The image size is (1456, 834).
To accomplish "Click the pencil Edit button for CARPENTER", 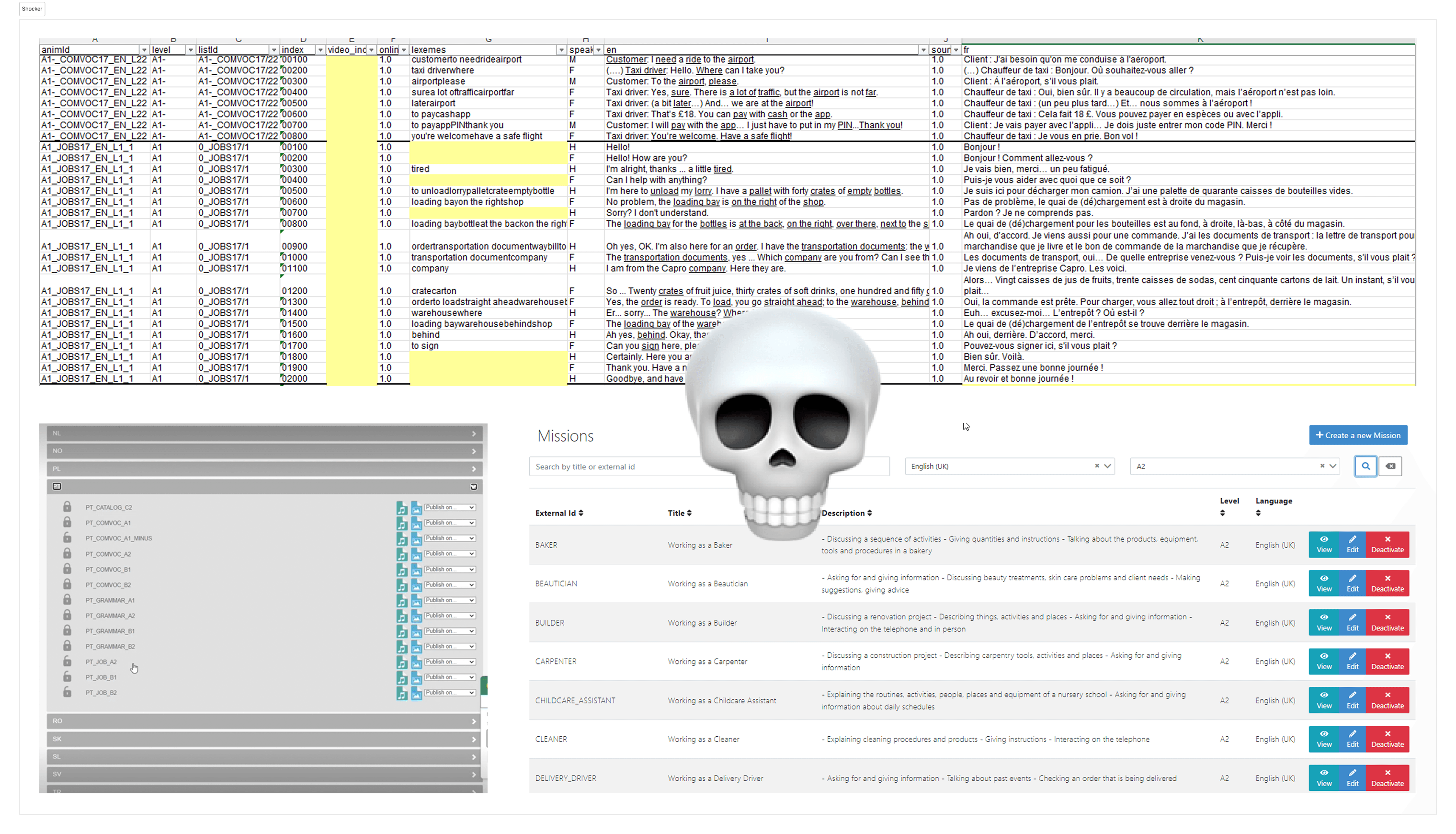I will pyautogui.click(x=1353, y=661).
